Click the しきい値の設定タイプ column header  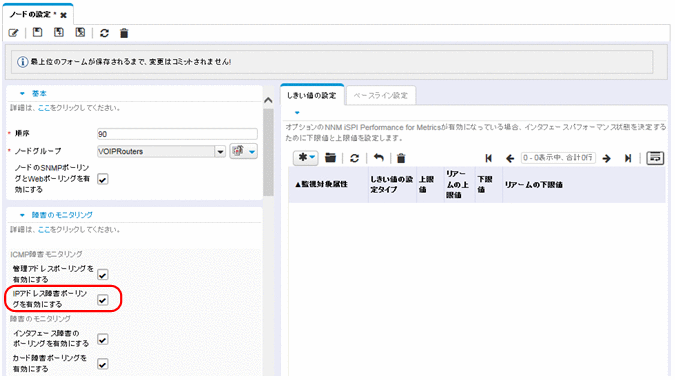(392, 184)
